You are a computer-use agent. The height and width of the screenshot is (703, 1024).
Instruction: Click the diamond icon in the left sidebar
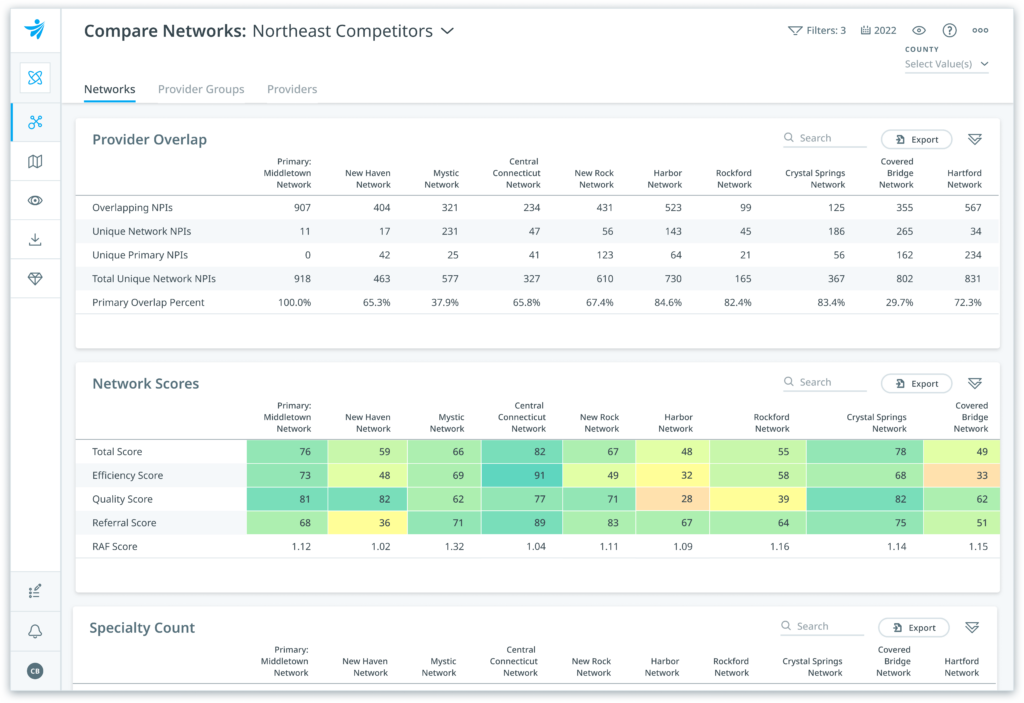(x=35, y=279)
